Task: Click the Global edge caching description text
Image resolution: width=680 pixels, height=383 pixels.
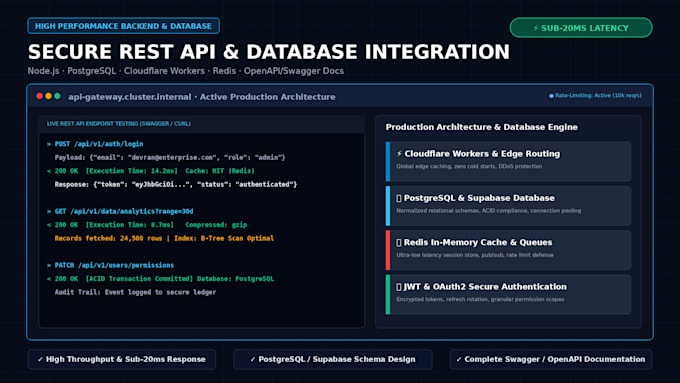Action: pos(469,166)
